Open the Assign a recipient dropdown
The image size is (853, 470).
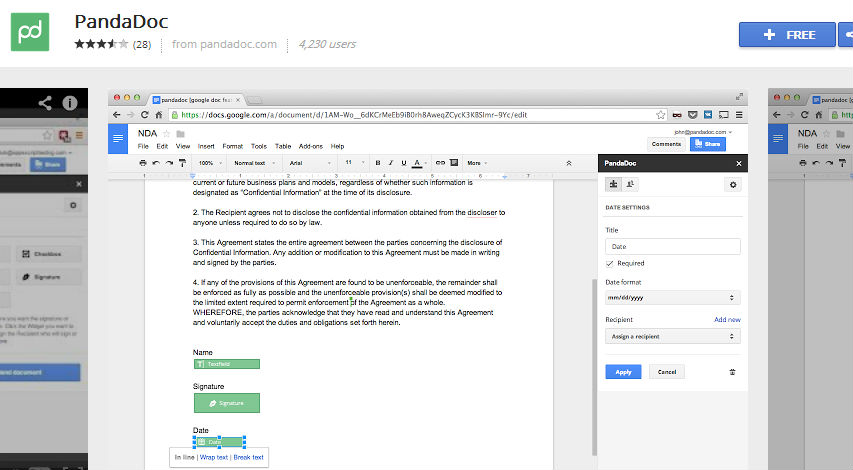672,336
